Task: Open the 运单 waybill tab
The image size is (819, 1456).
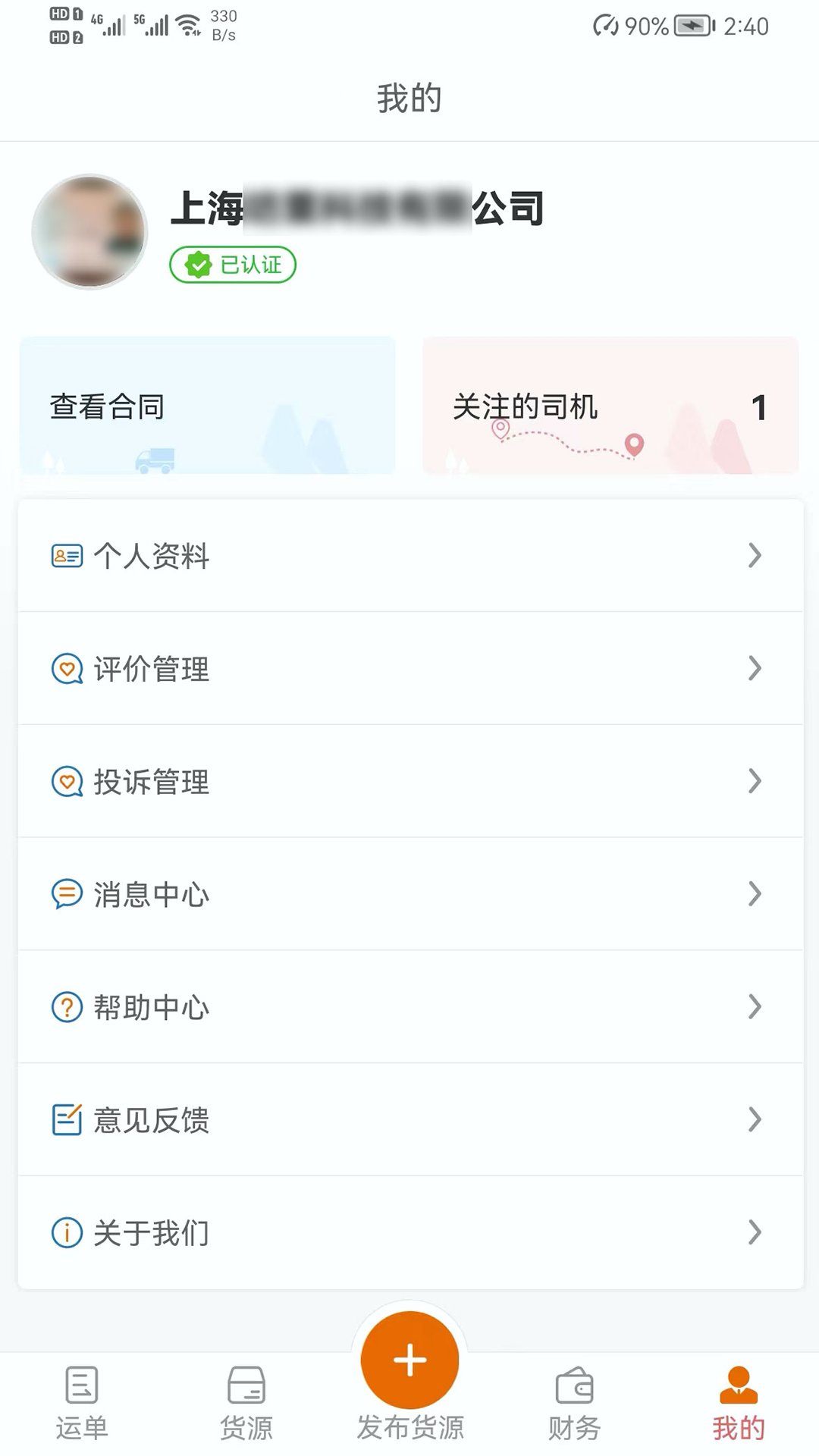Action: coord(82,1403)
